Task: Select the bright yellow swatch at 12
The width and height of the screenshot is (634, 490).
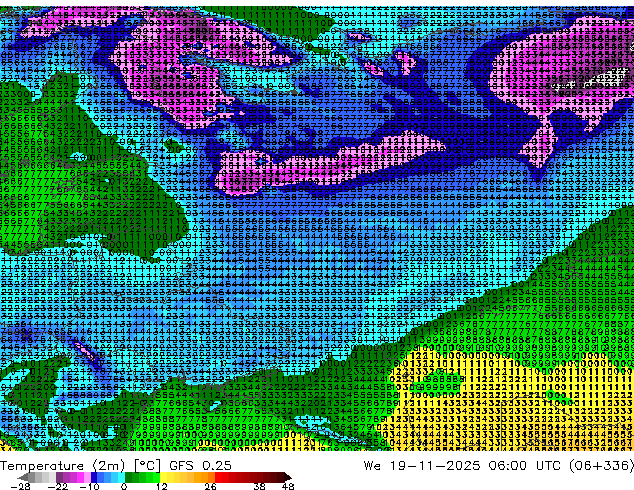Action: pos(163,477)
